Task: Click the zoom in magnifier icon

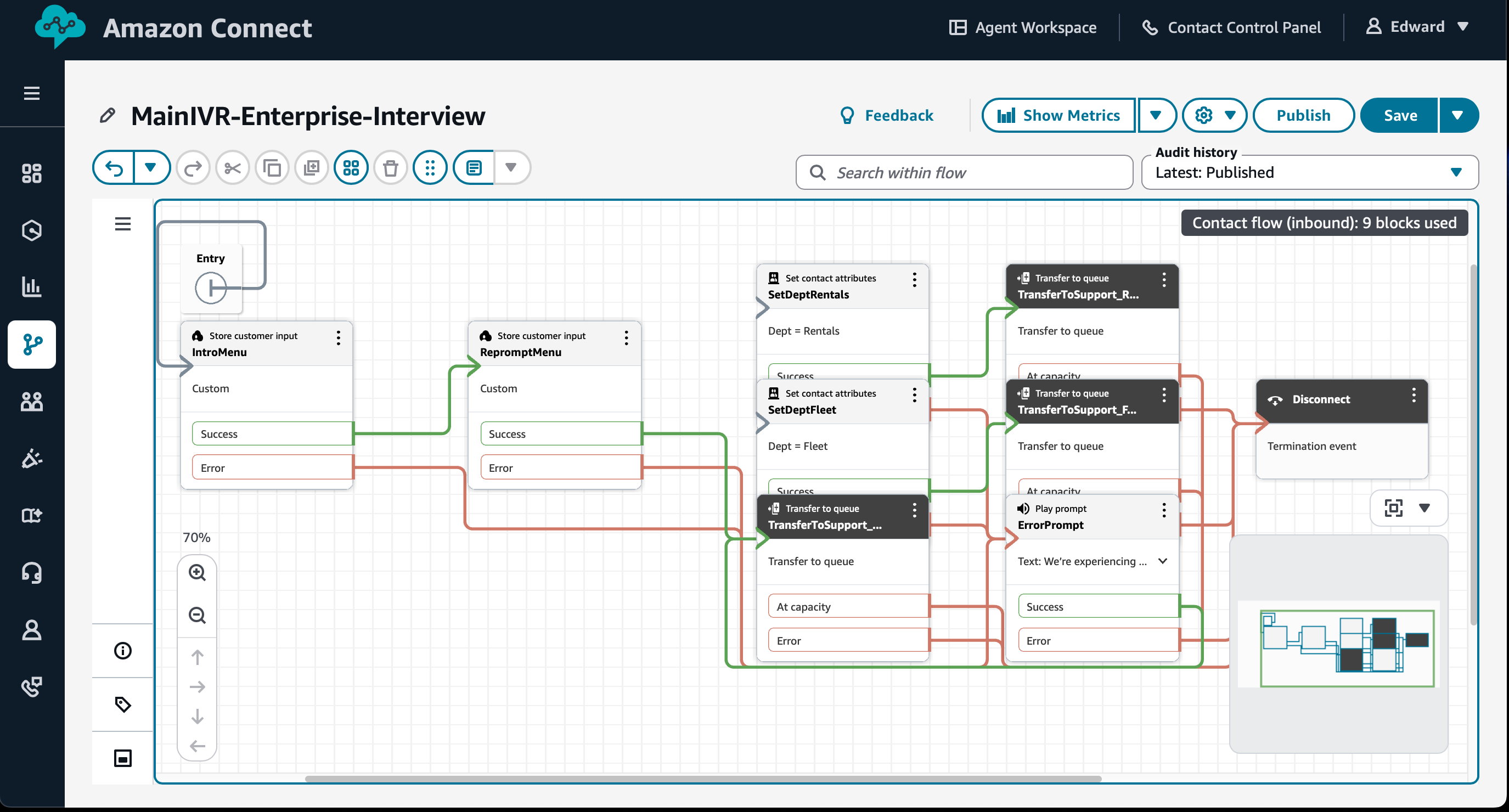Action: [x=197, y=572]
